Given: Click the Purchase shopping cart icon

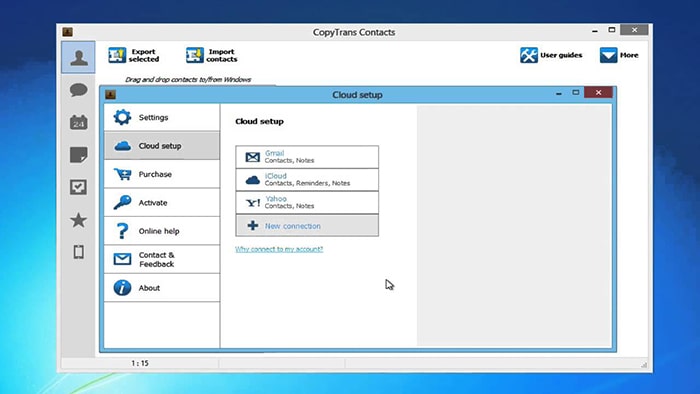Looking at the screenshot, I should click(x=122, y=174).
